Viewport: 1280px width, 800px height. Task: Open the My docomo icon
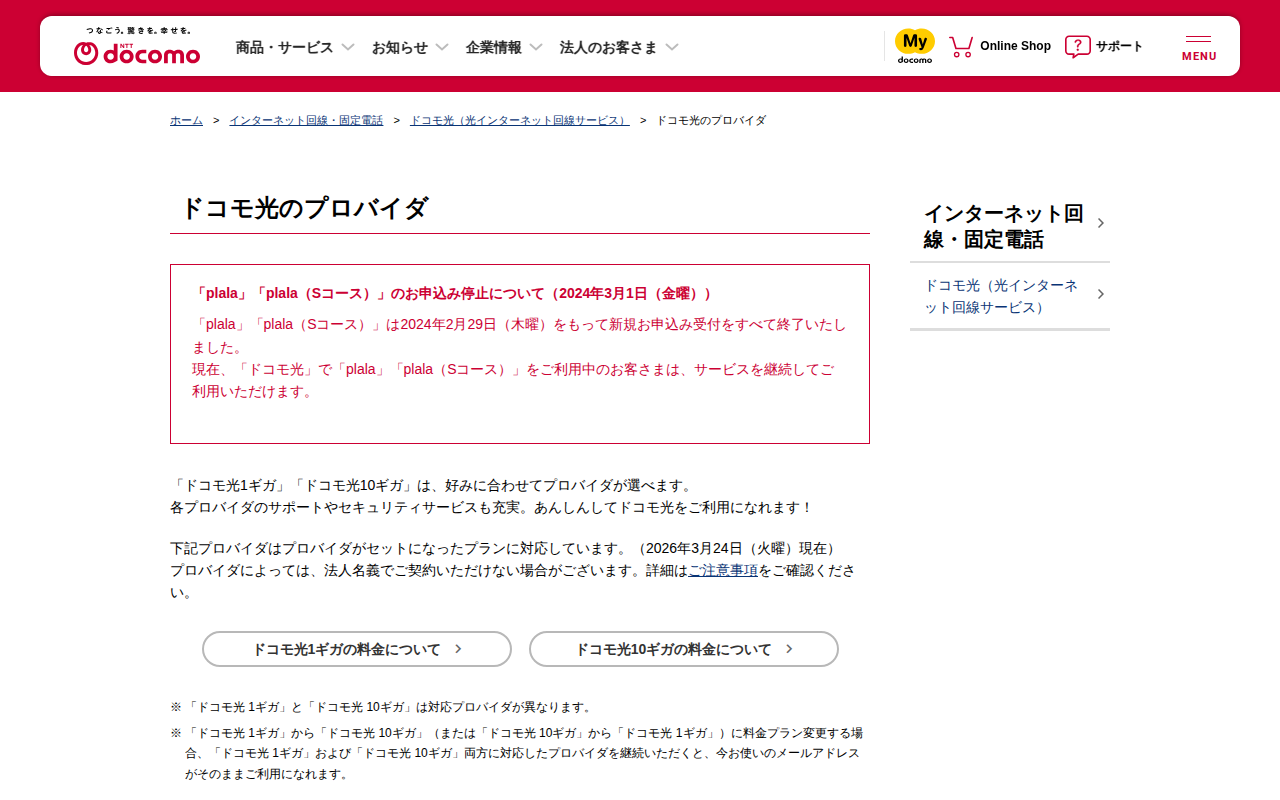[x=914, y=46]
